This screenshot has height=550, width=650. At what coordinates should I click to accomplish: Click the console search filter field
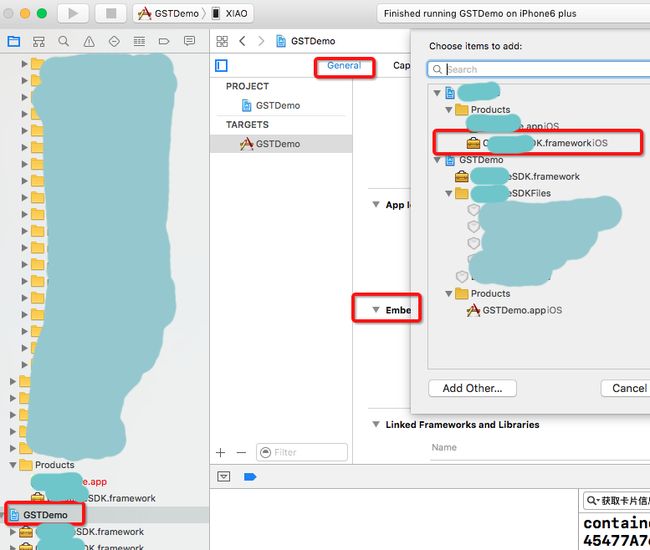(x=616, y=501)
